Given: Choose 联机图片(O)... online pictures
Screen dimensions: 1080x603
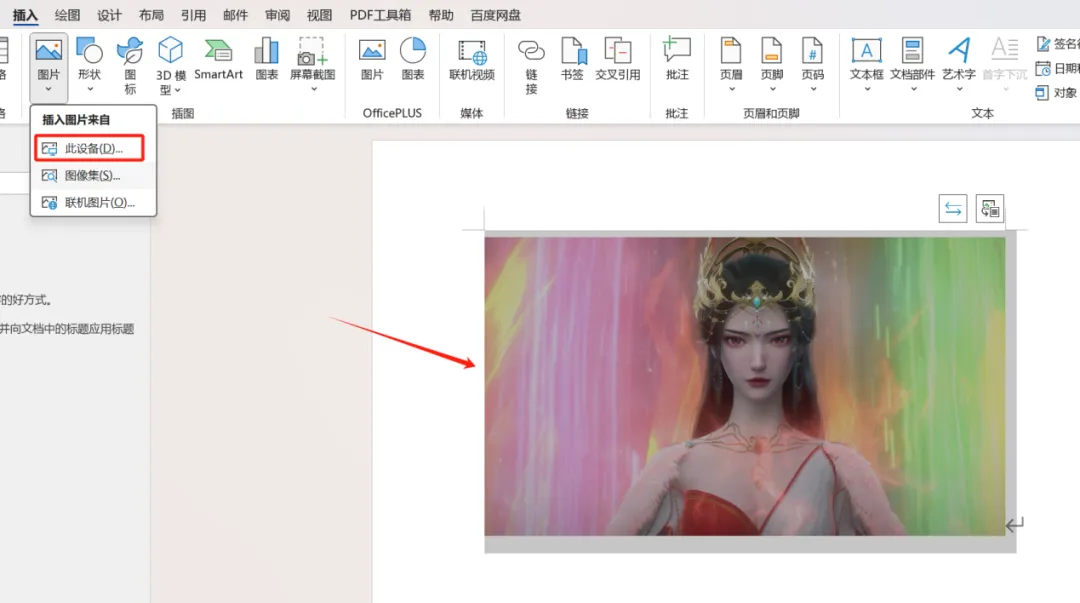Looking at the screenshot, I should click(93, 203).
